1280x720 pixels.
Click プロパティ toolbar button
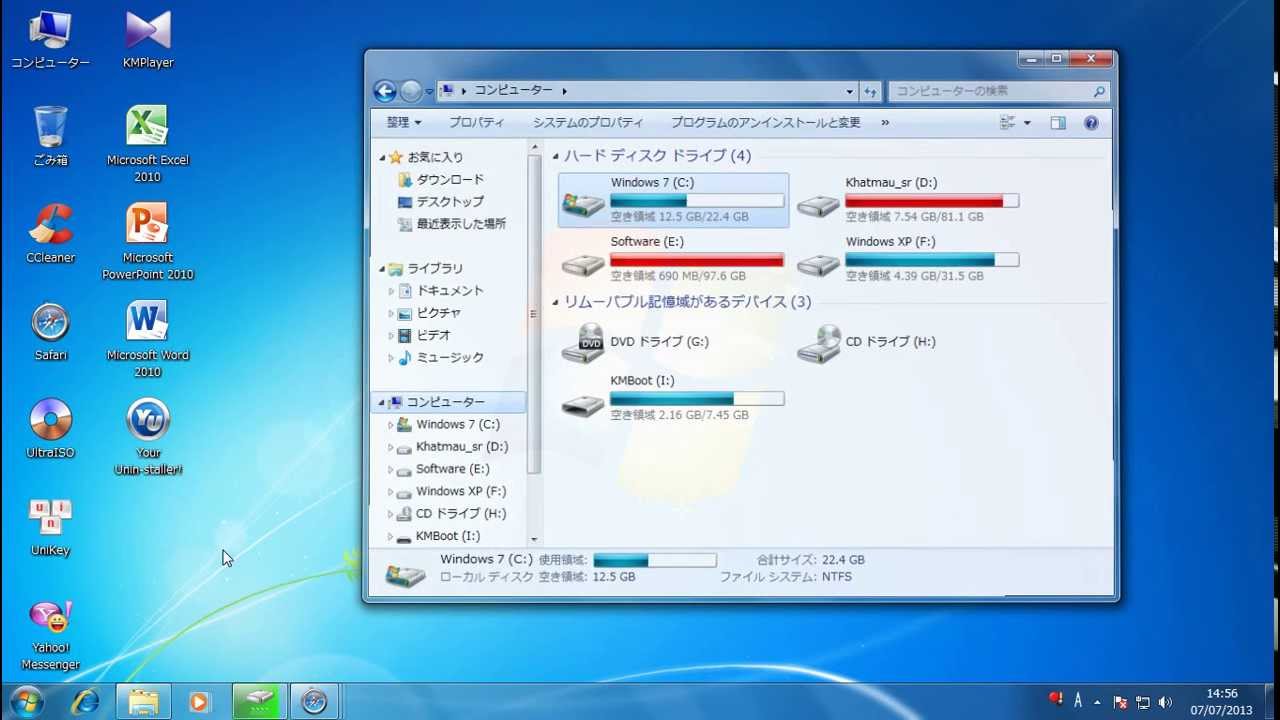click(x=476, y=123)
